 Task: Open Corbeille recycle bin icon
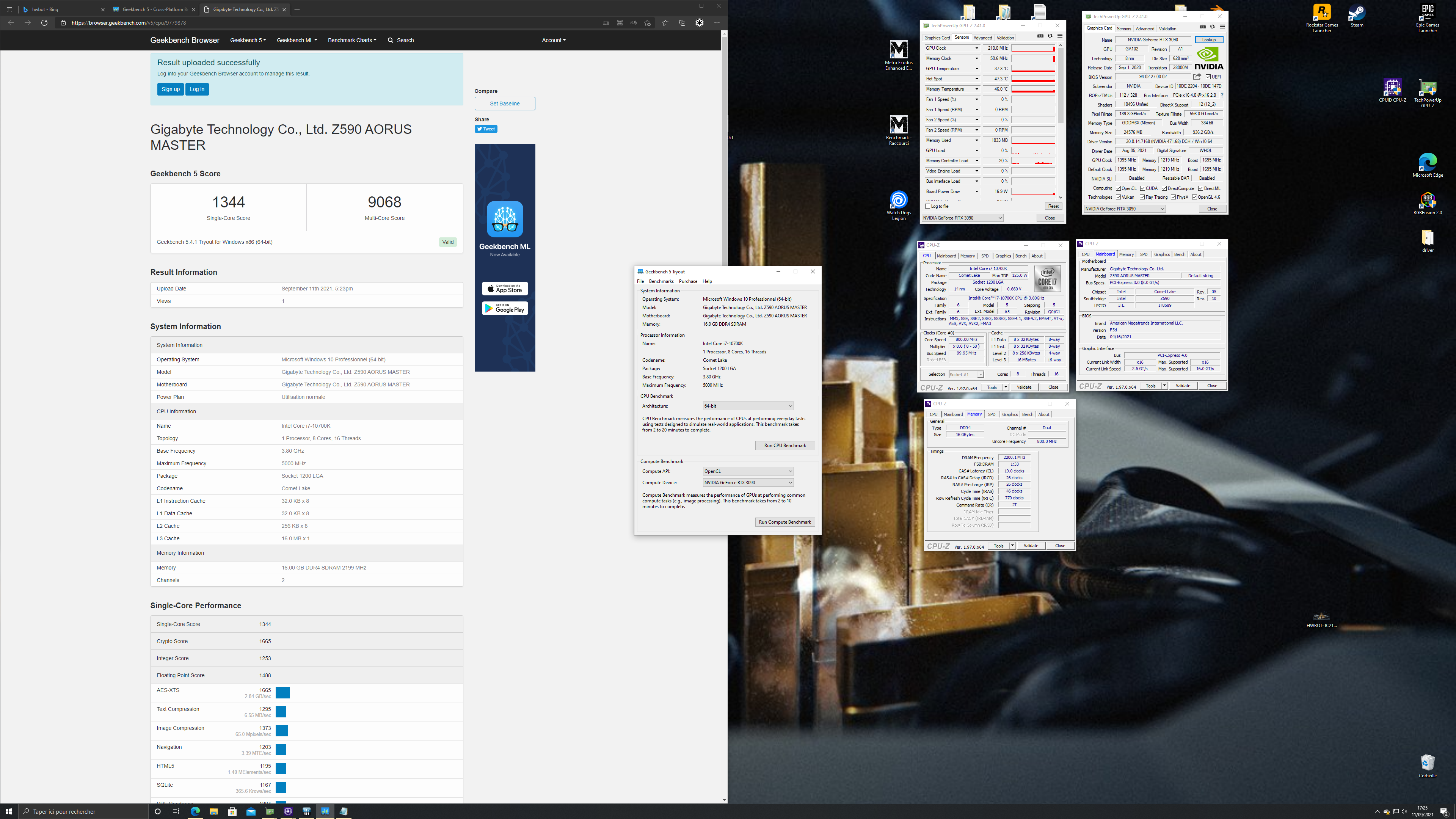coord(1428,766)
